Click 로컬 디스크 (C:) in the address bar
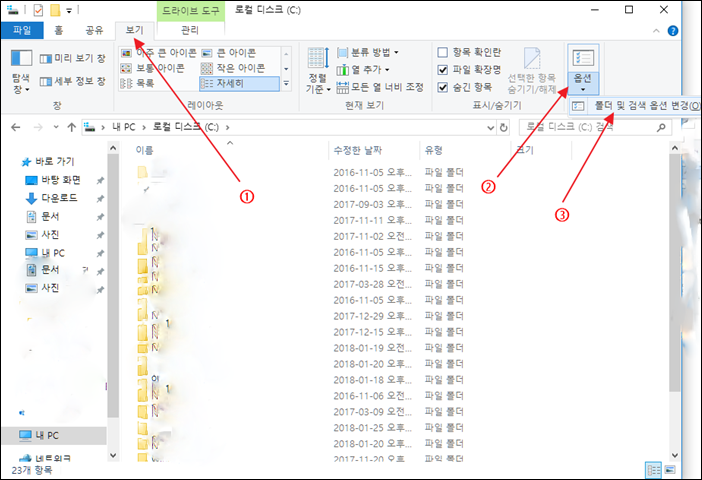This screenshot has width=702, height=480. pos(186,127)
